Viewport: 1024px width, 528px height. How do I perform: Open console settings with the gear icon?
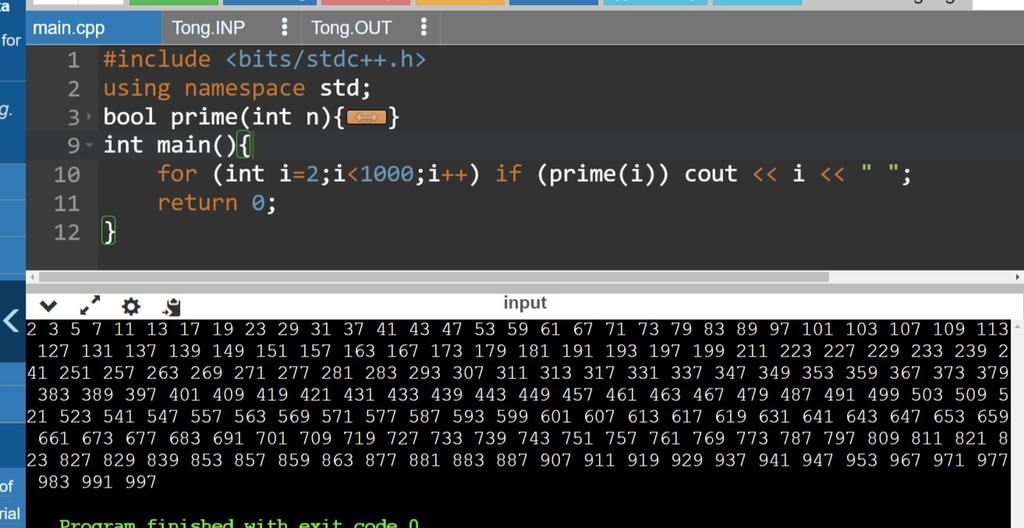tap(131, 306)
